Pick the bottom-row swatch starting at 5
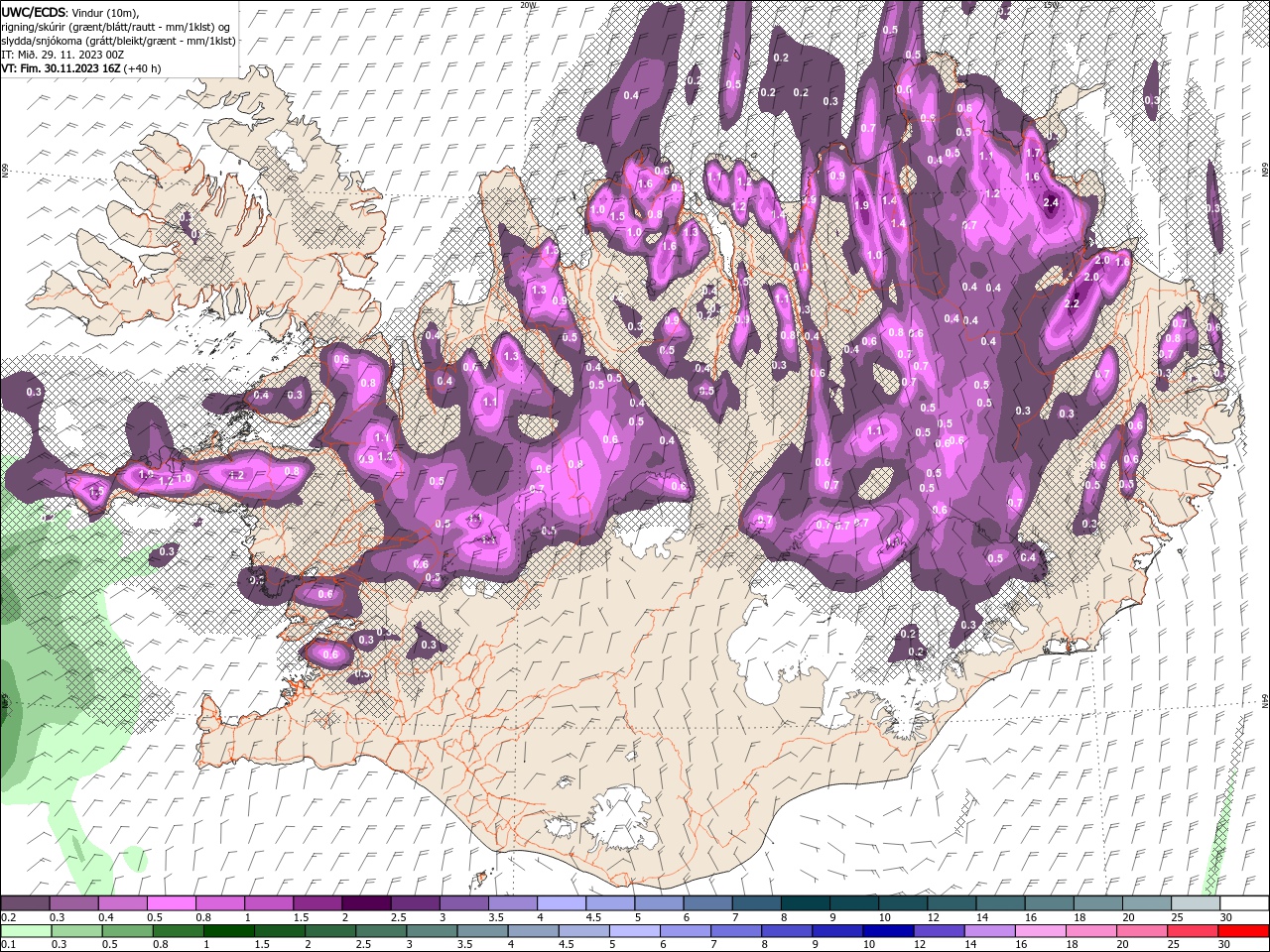 click(634, 931)
